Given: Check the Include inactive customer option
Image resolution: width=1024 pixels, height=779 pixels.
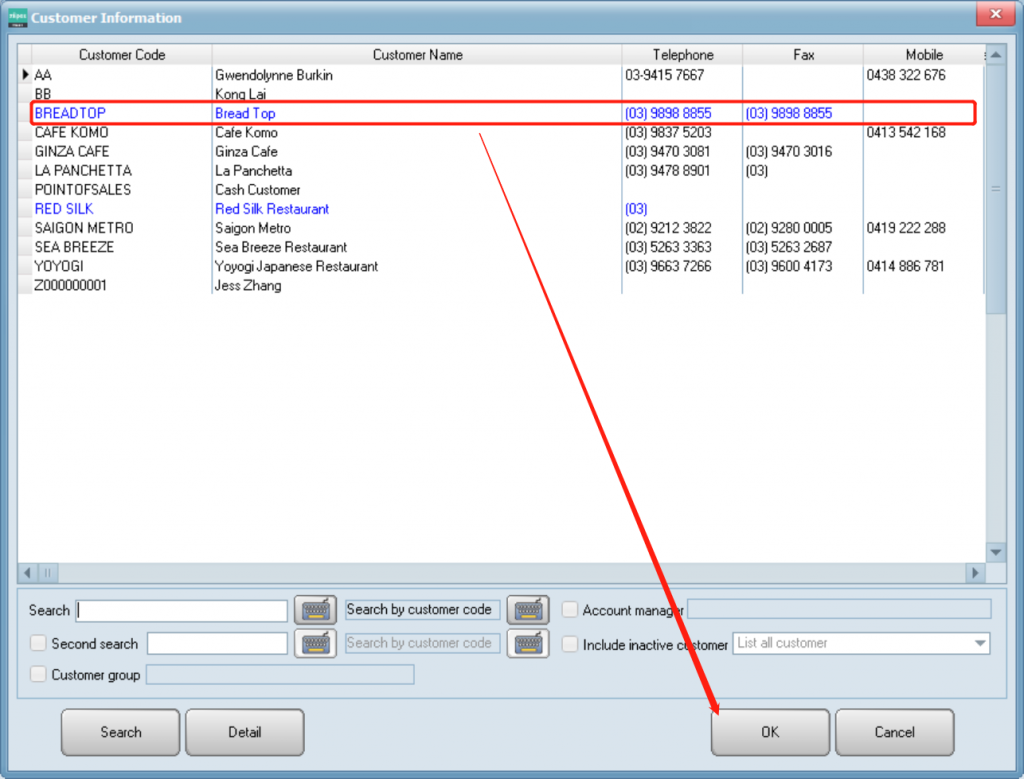Looking at the screenshot, I should point(570,644).
